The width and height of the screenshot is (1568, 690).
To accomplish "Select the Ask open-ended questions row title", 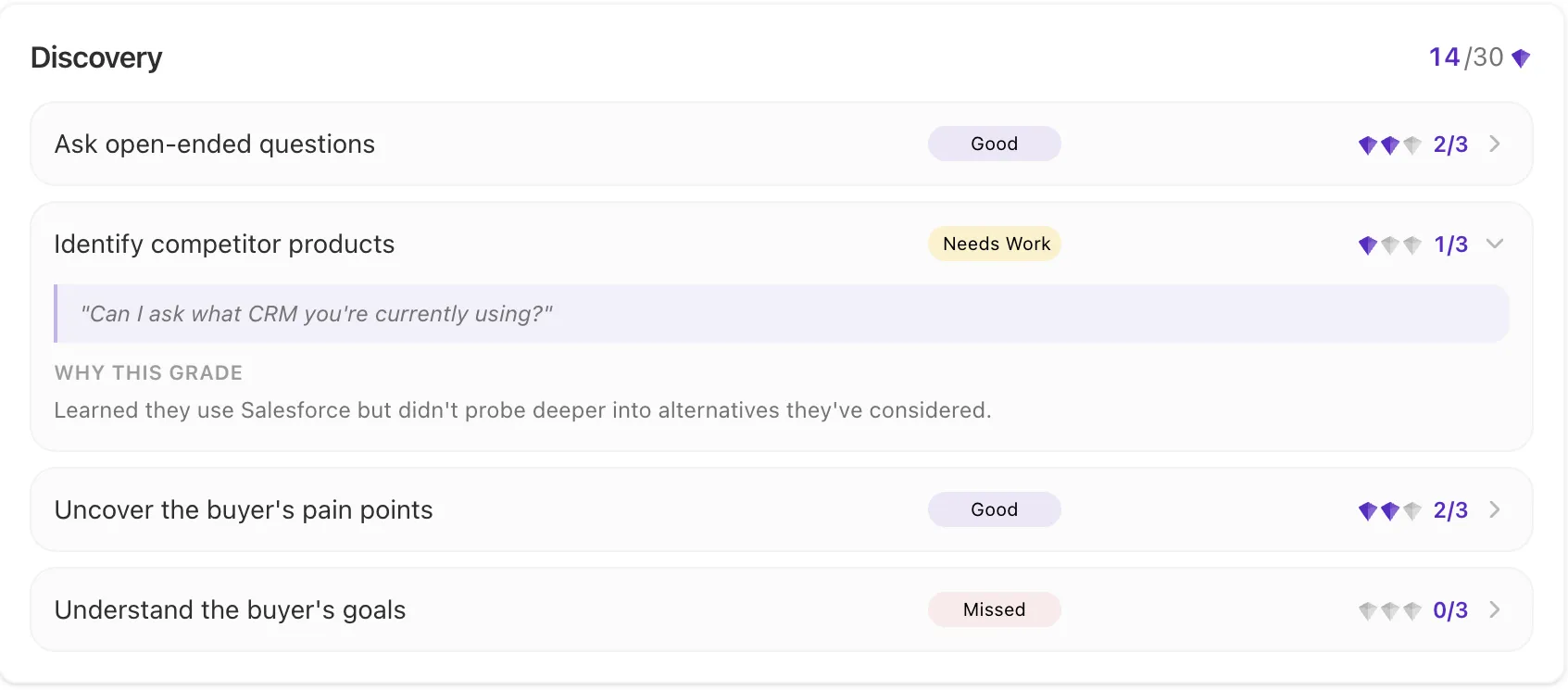I will pyautogui.click(x=215, y=144).
